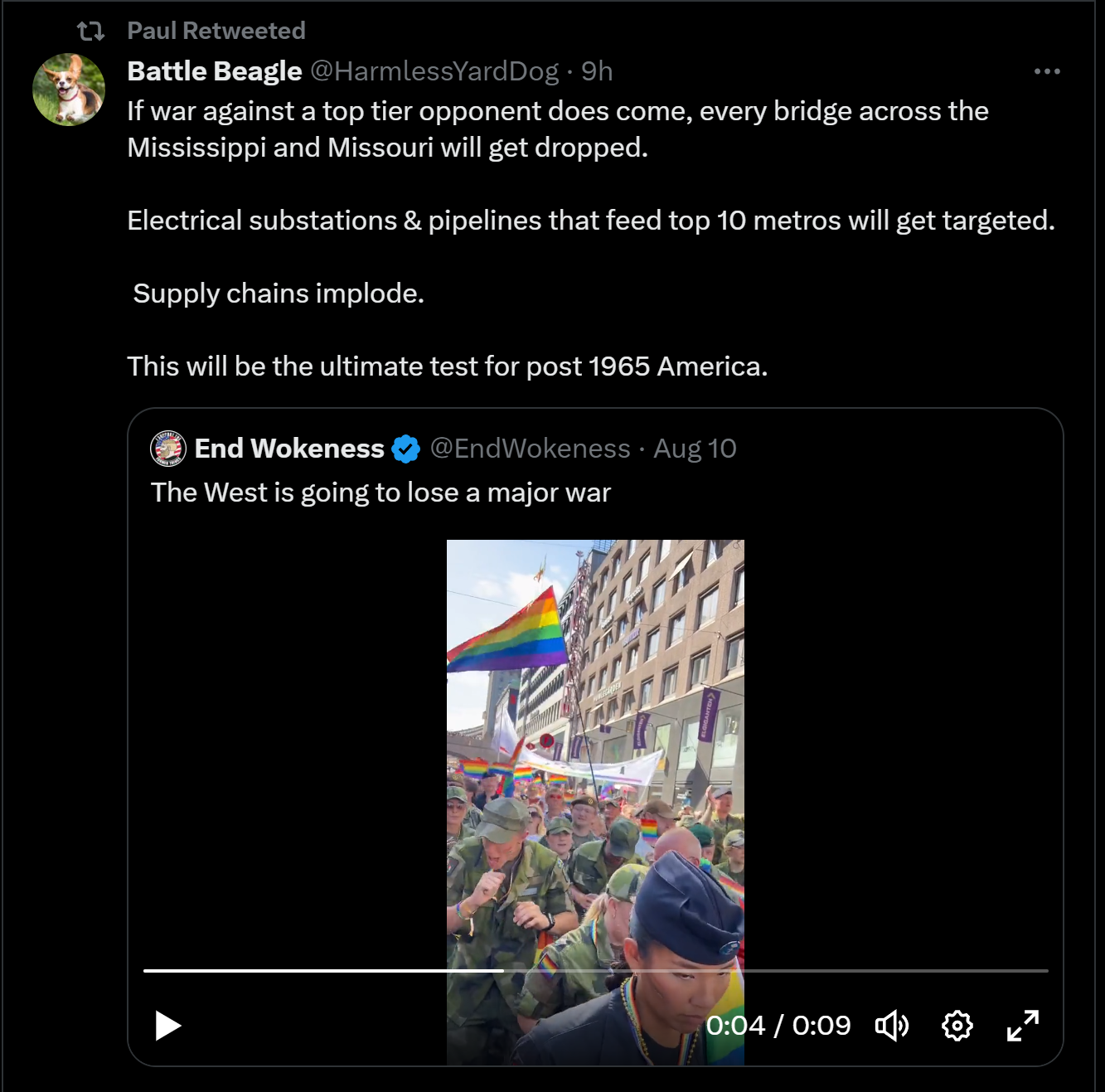1105x1092 pixels.
Task: Open End Wokeness avatar icon
Action: [x=168, y=449]
